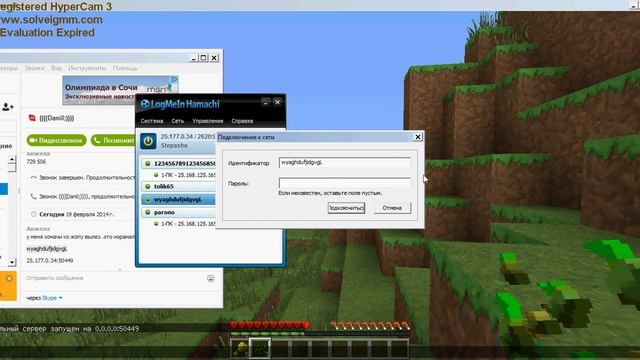This screenshot has width=640, height=360.
Task: Select first hotbar slot in Minecraft
Action: click(x=240, y=348)
